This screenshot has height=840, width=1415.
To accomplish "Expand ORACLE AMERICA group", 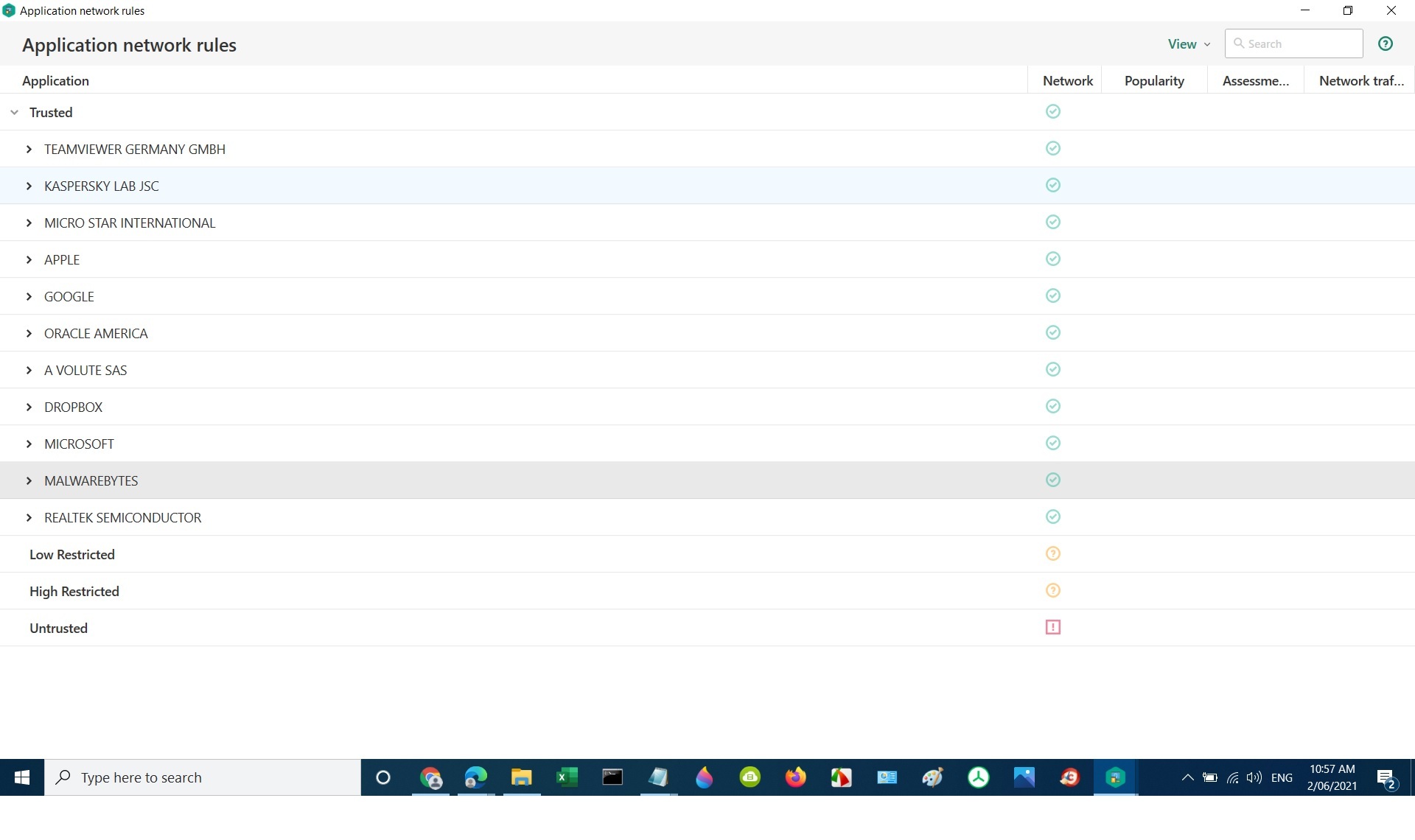I will click(29, 333).
